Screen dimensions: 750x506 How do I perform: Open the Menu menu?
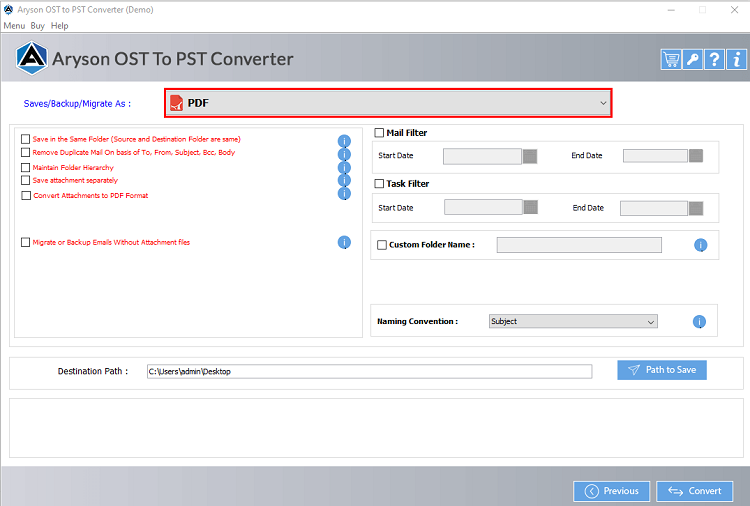[x=14, y=26]
